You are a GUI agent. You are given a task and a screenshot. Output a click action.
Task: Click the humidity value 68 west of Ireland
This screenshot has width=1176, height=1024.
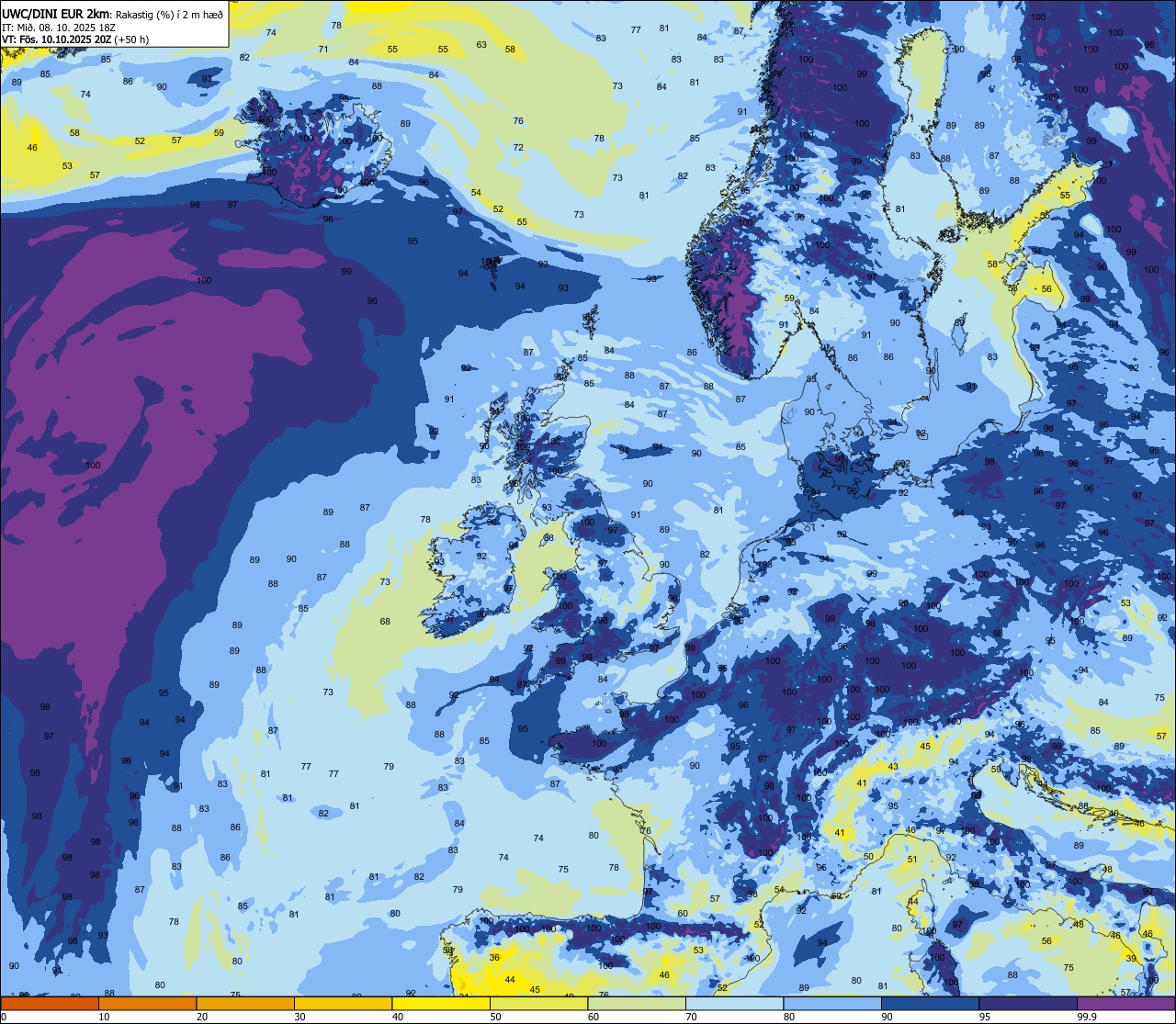pyautogui.click(x=385, y=622)
